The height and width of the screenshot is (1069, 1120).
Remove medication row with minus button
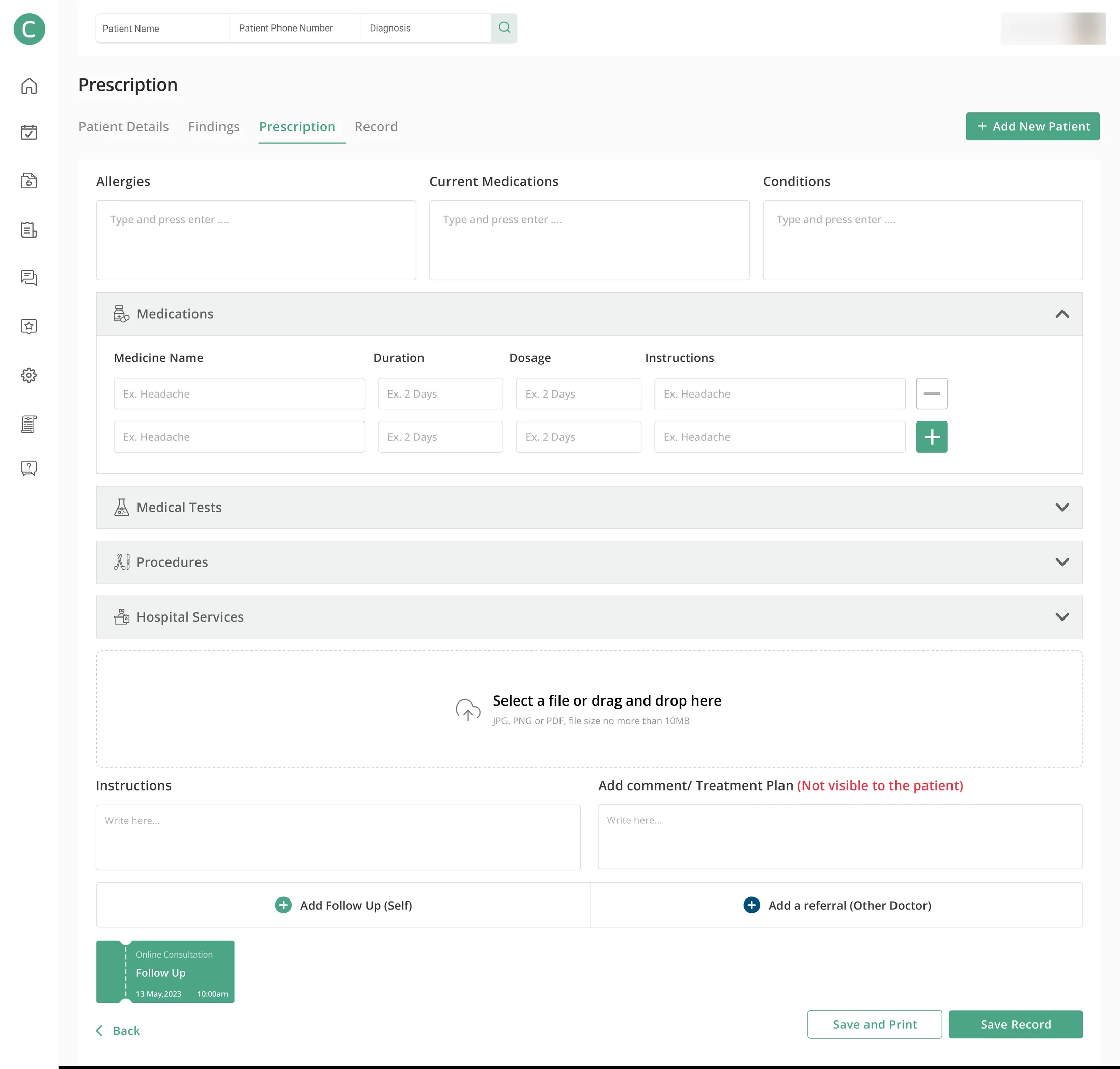click(x=932, y=394)
